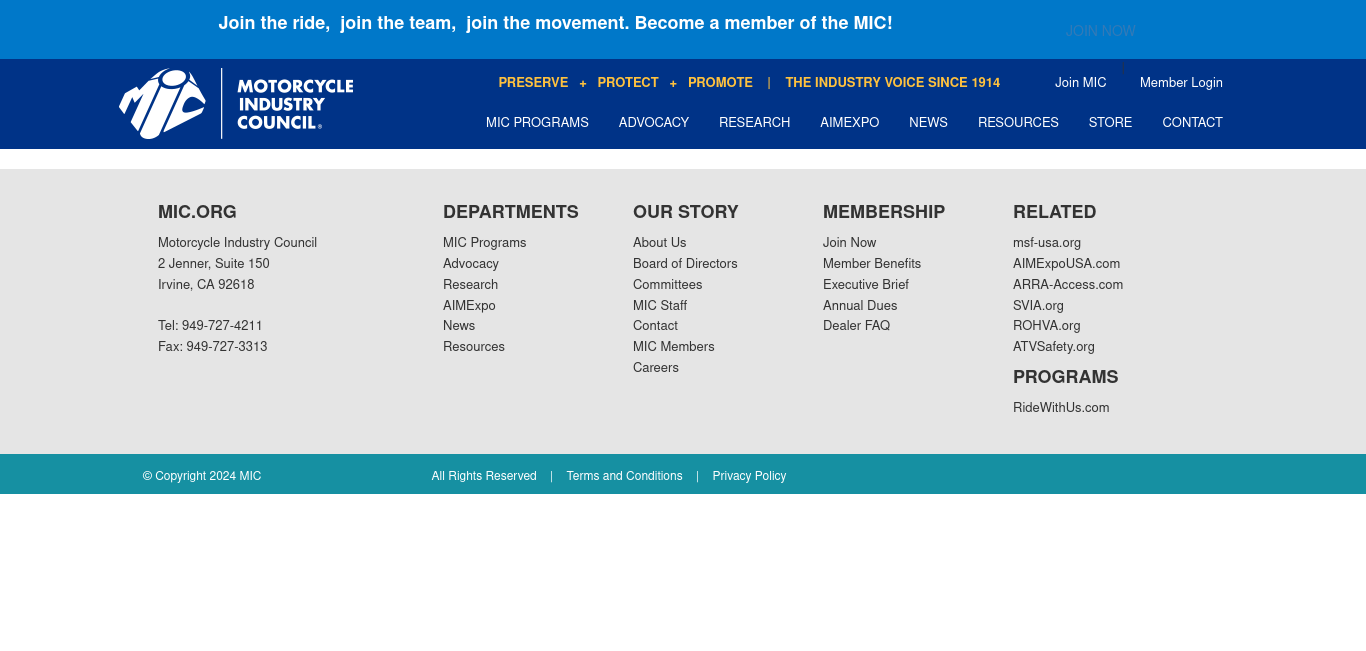Screen dimensions: 1366x651
Task: Visit the STORE nav item
Action: [x=1110, y=123]
